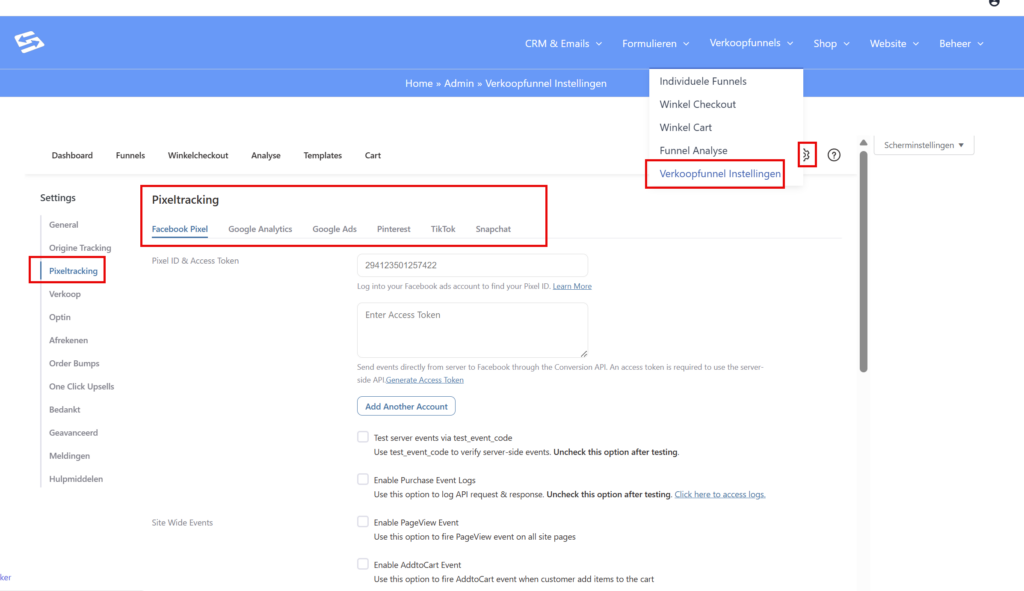This screenshot has width=1024, height=591.
Task: Click the scrollbar up arrow
Action: click(863, 144)
